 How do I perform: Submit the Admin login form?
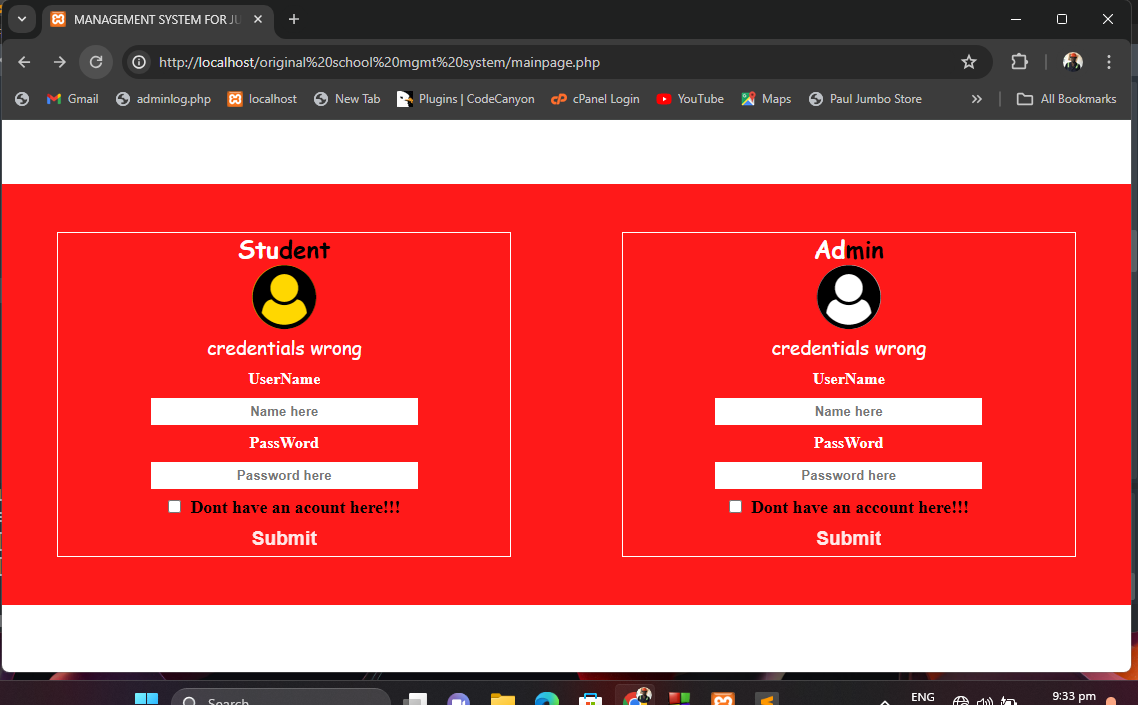848,538
